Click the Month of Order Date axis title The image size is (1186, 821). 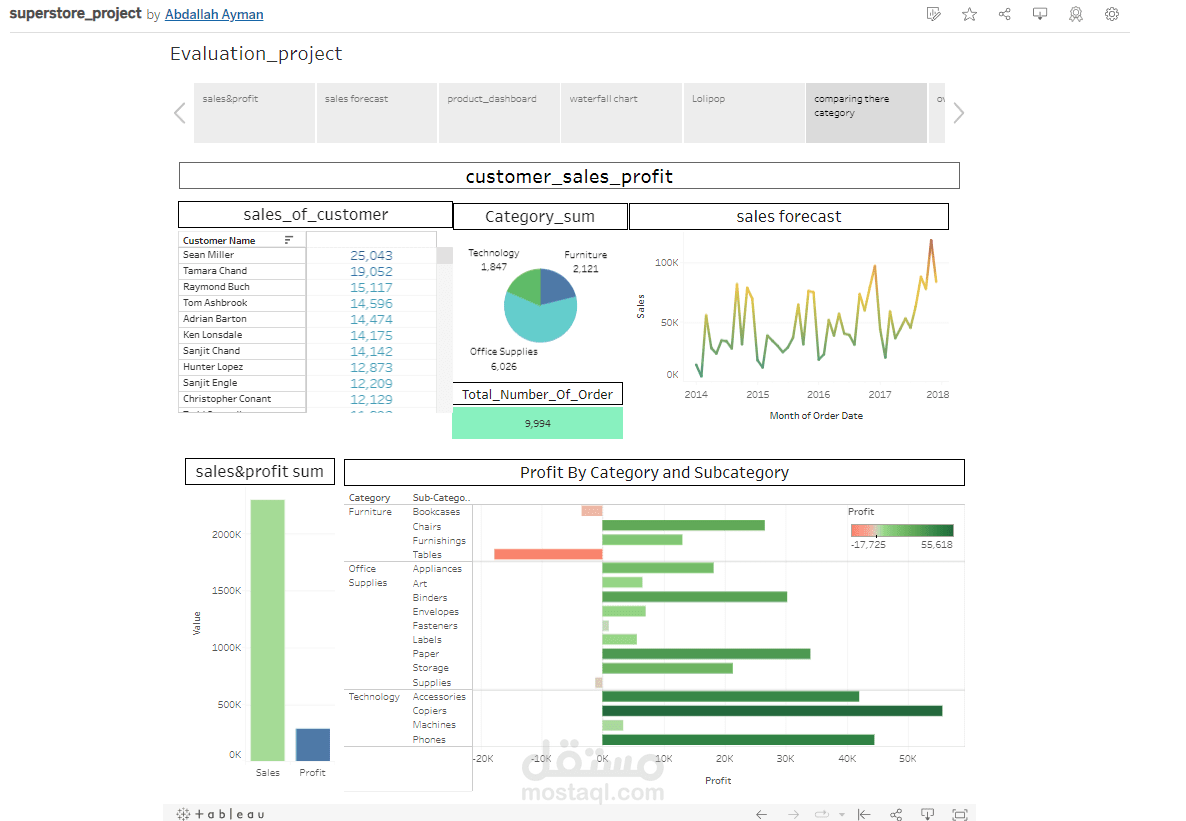point(816,415)
